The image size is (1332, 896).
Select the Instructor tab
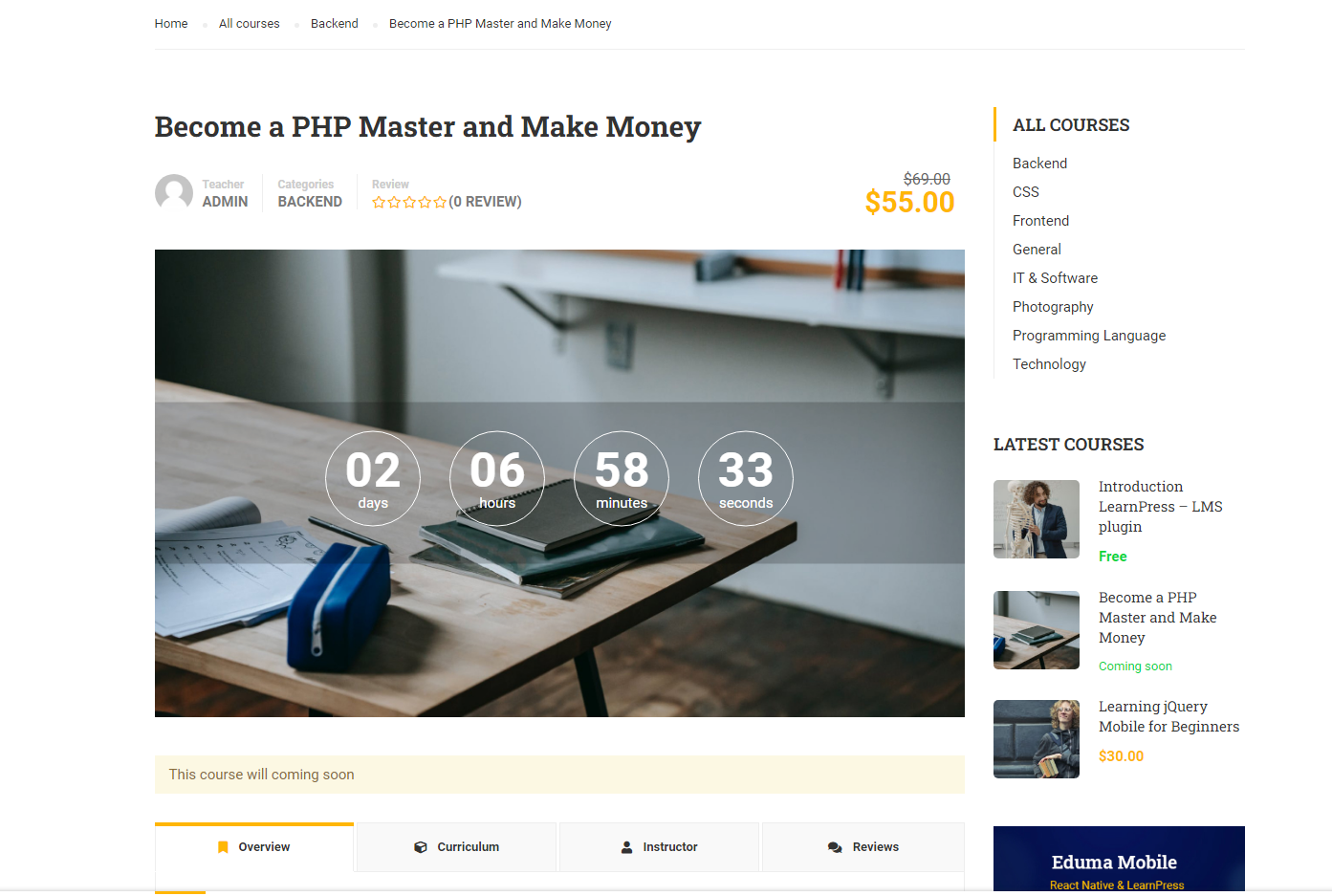click(x=660, y=847)
